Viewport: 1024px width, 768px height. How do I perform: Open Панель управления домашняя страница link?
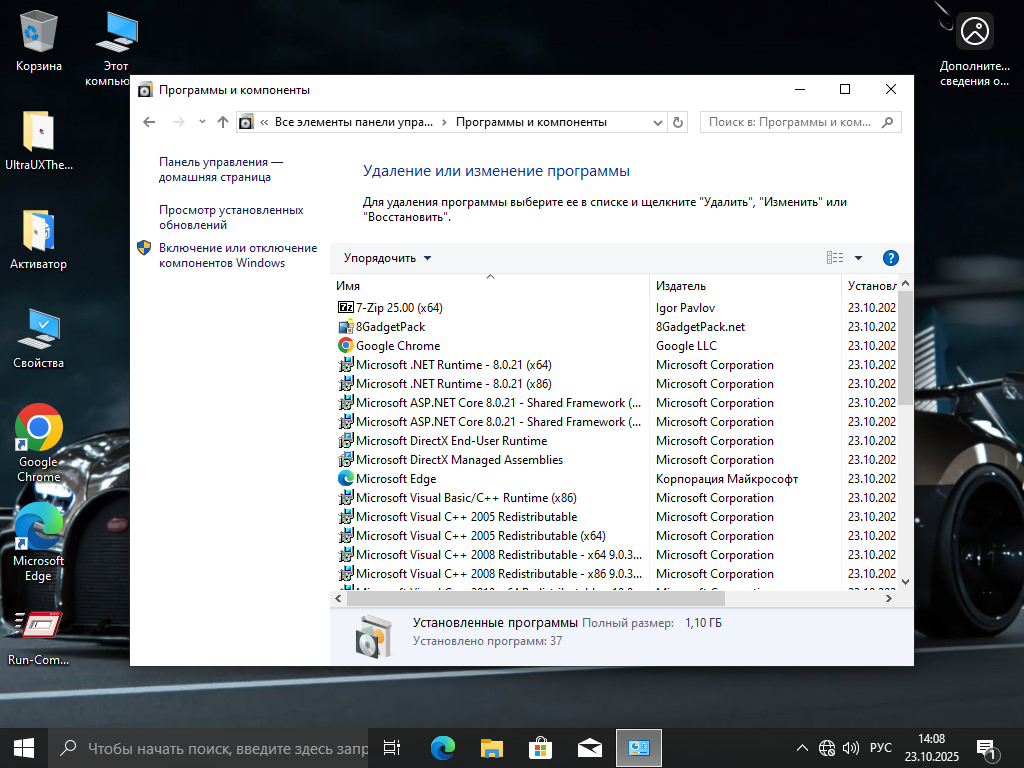220,169
